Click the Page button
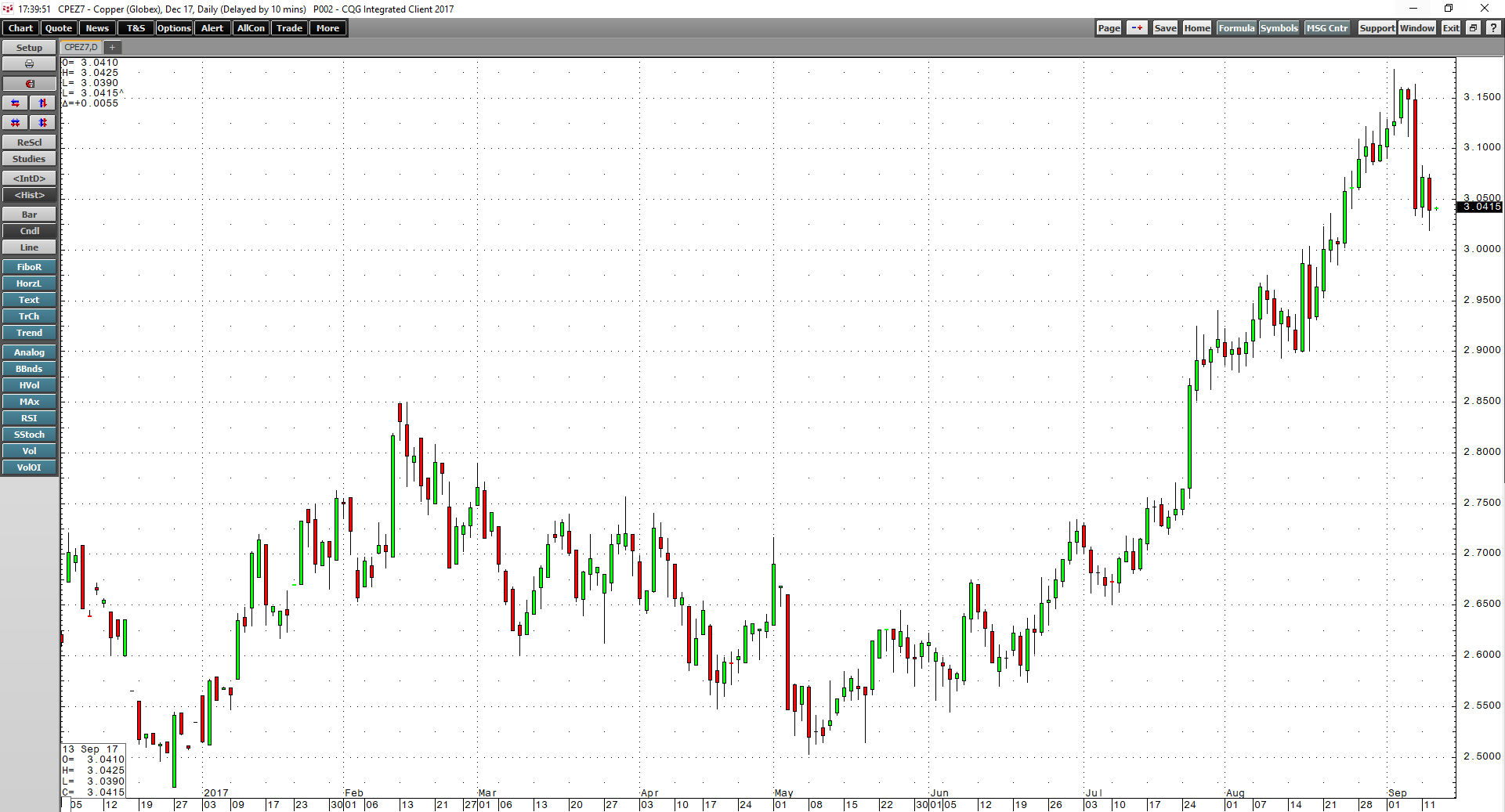Screen dimensions: 1505x812 click(x=1109, y=28)
